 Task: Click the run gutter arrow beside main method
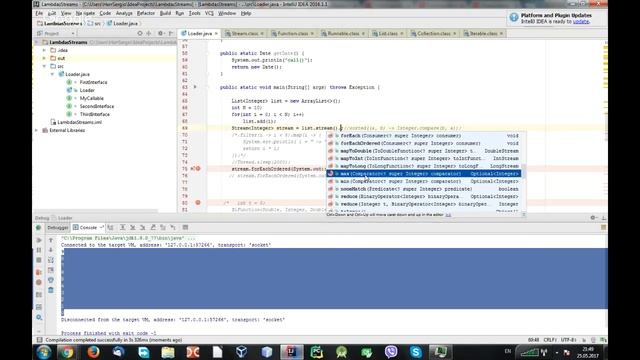pyautogui.click(x=195, y=87)
